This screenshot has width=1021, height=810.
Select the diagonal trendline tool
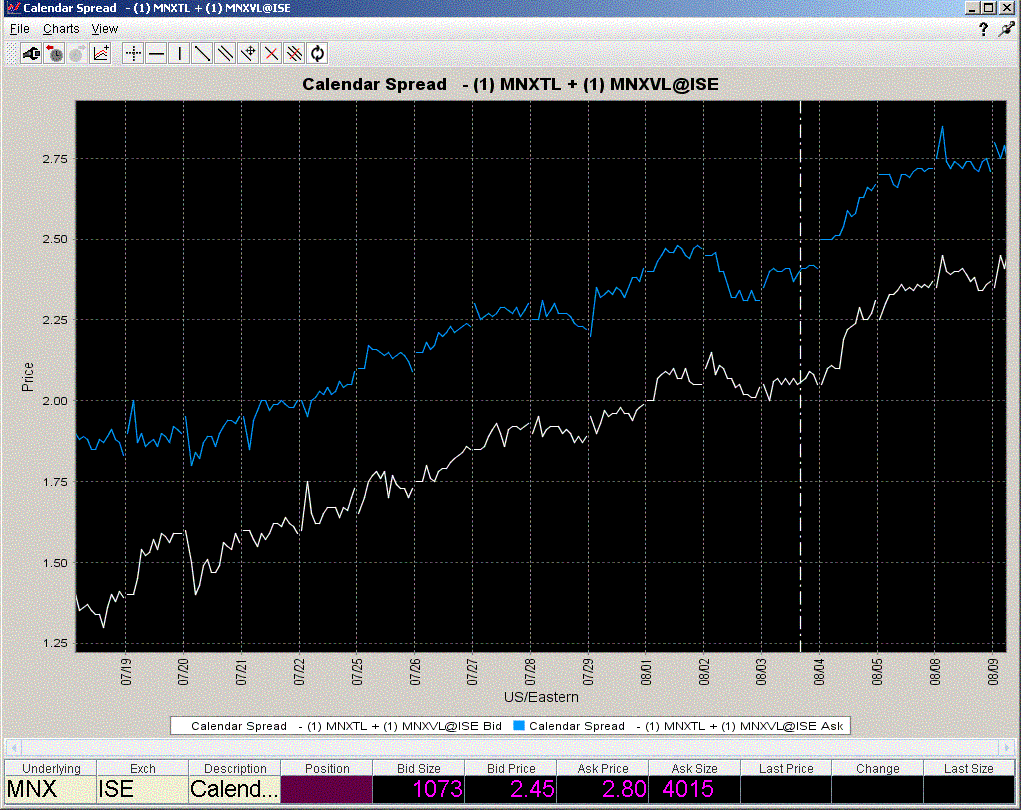203,53
